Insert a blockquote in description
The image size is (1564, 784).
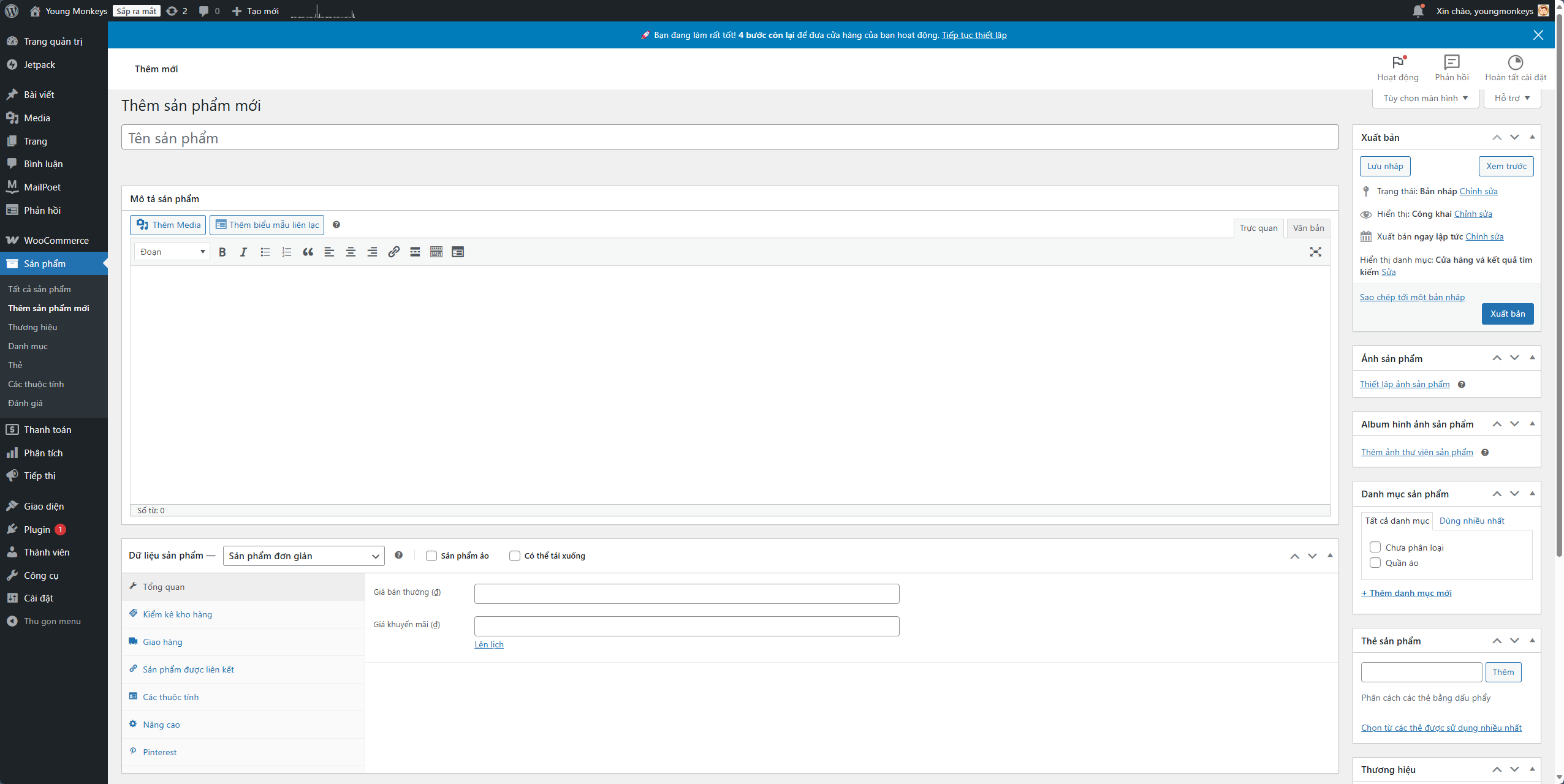point(308,252)
